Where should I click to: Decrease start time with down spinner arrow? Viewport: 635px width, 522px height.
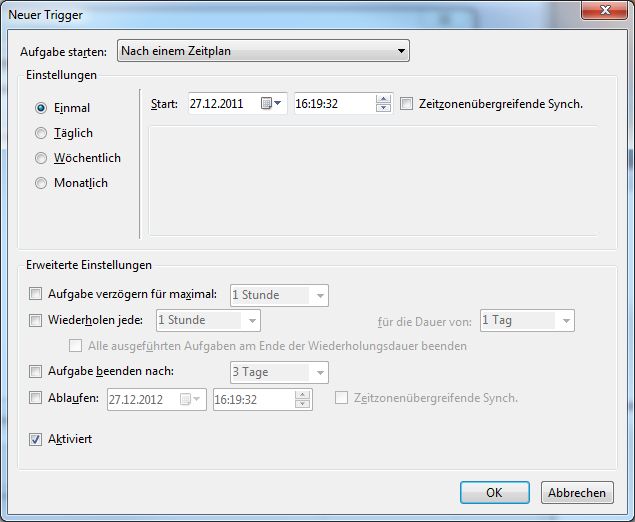(x=383, y=108)
